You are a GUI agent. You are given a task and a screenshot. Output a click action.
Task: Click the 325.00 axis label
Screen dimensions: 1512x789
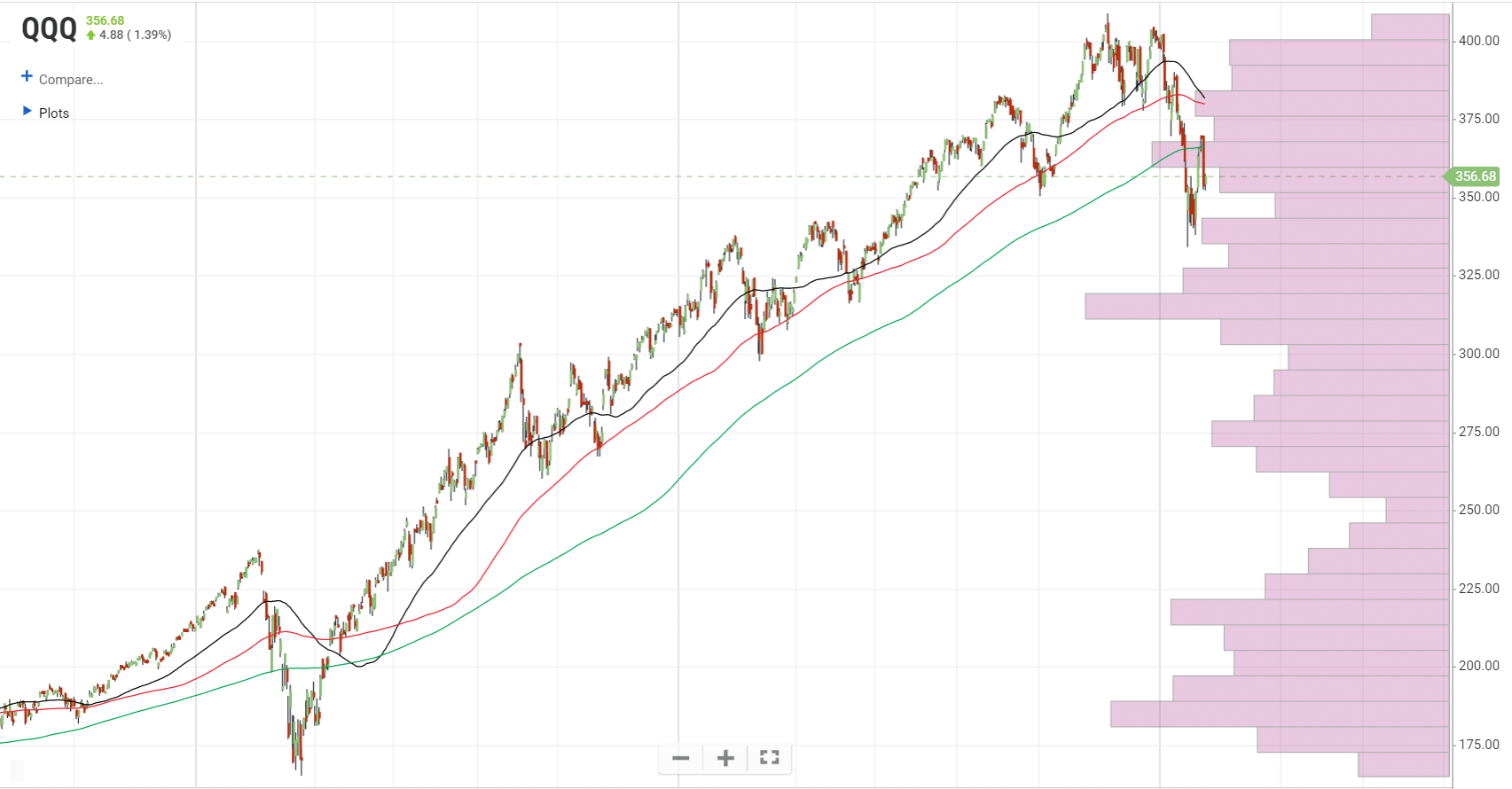point(1479,275)
